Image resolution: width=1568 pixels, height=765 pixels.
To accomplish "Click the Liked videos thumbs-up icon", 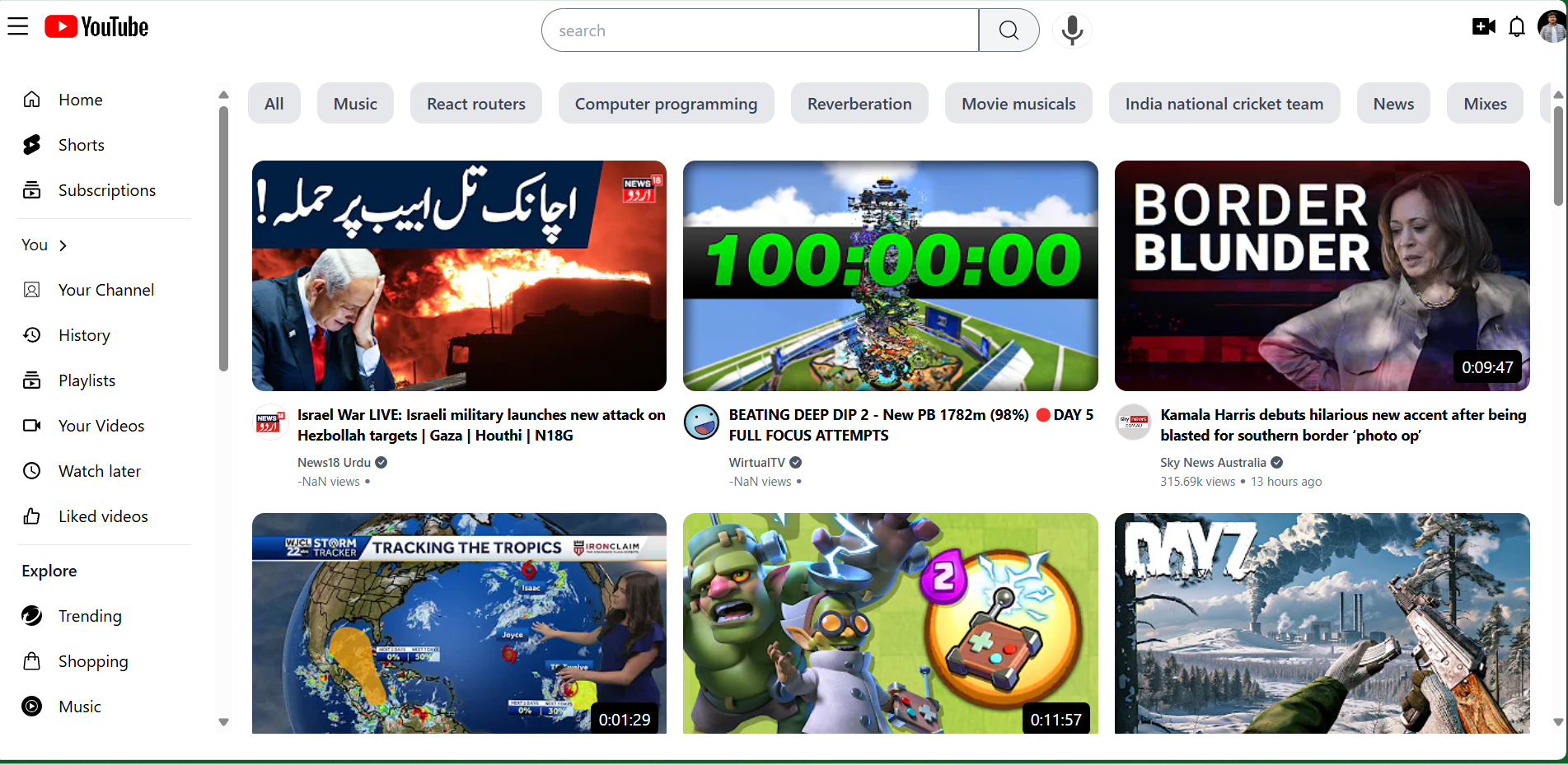I will click(31, 516).
